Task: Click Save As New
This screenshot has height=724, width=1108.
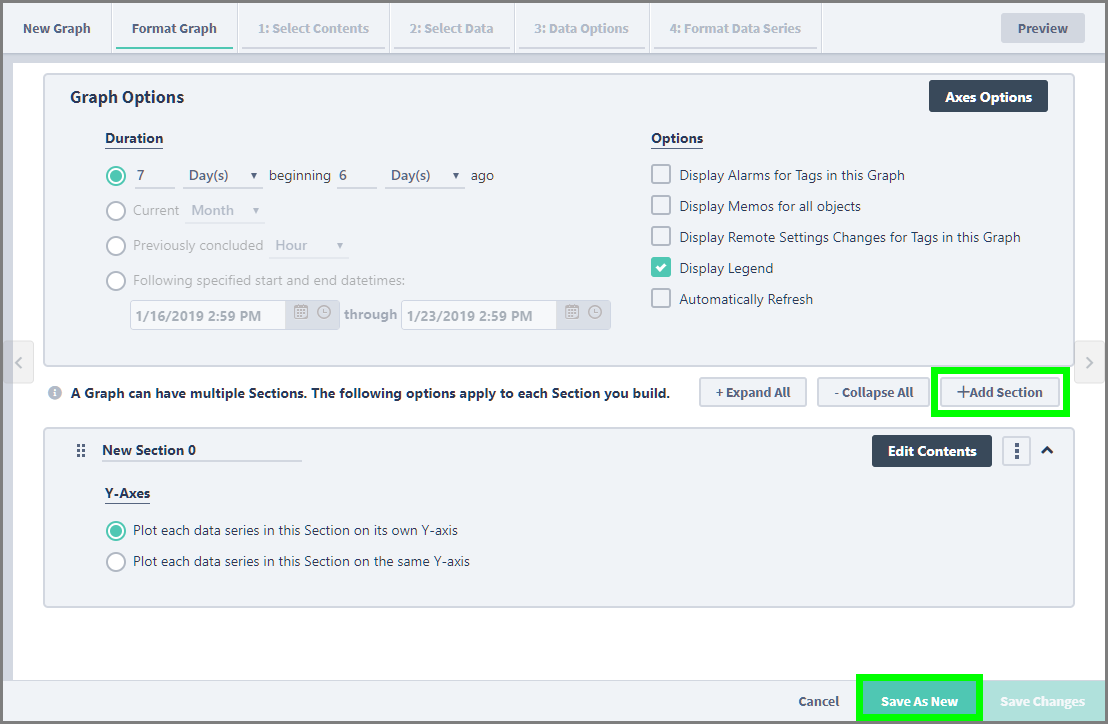Action: tap(919, 701)
